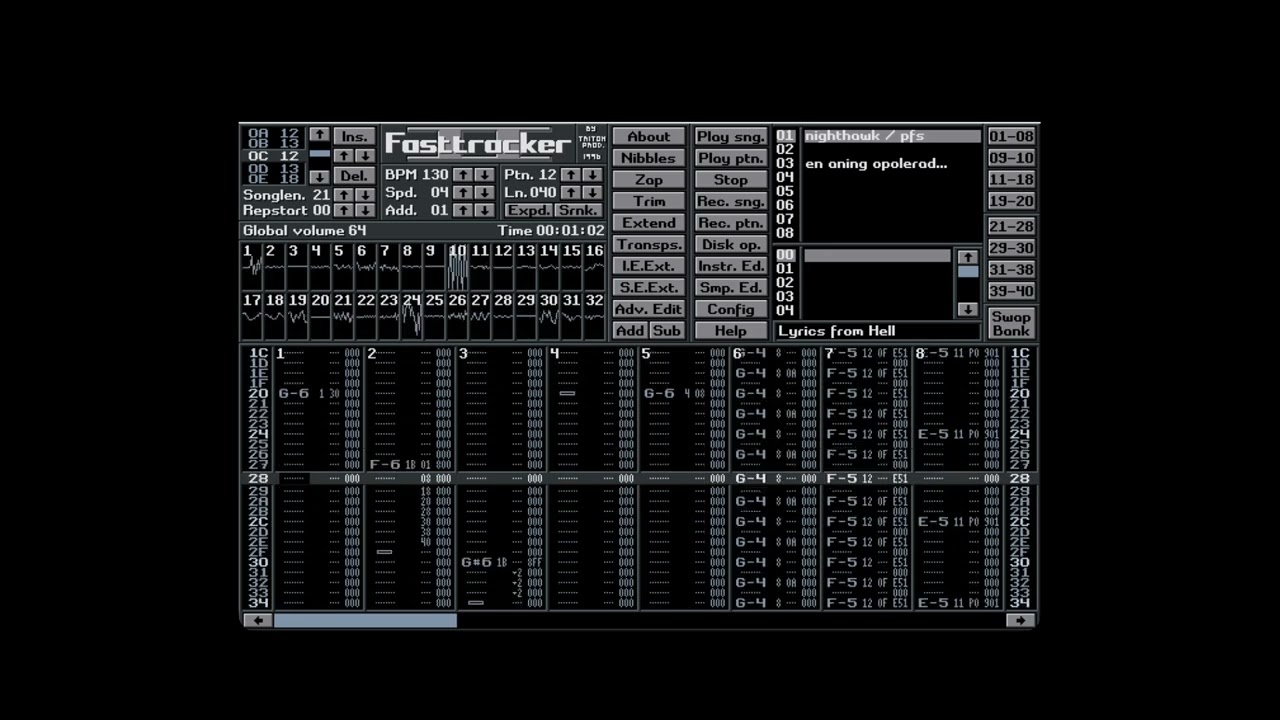The height and width of the screenshot is (720, 1280).
Task: Switch to instrument bank 31-38
Action: pyautogui.click(x=1011, y=269)
